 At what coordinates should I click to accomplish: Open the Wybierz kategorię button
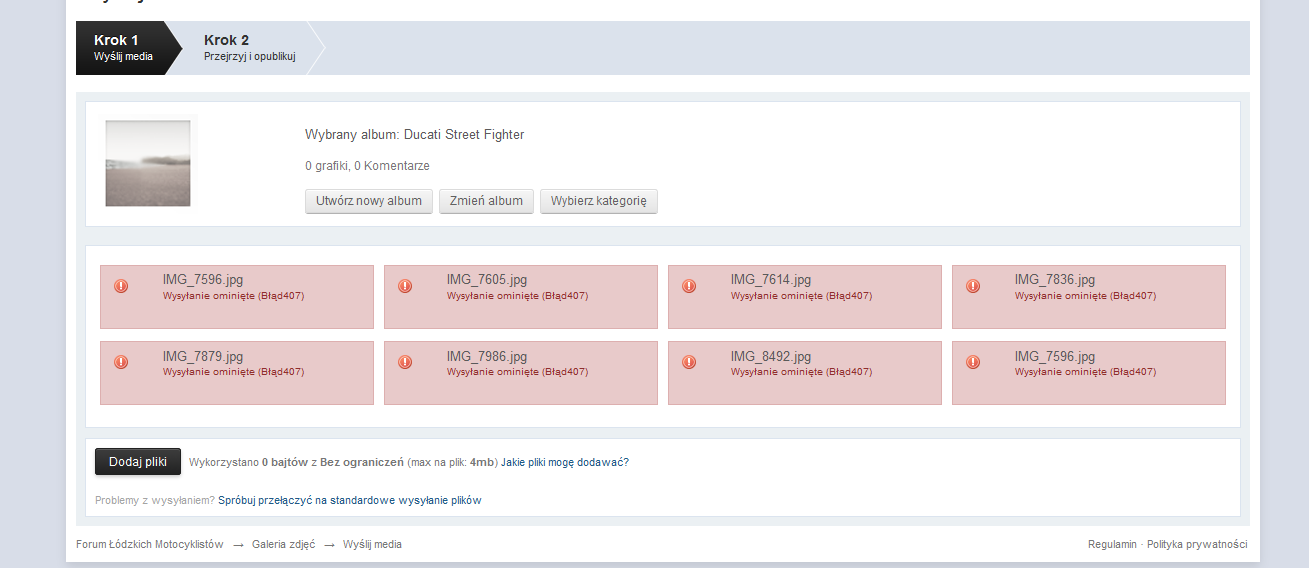click(598, 201)
